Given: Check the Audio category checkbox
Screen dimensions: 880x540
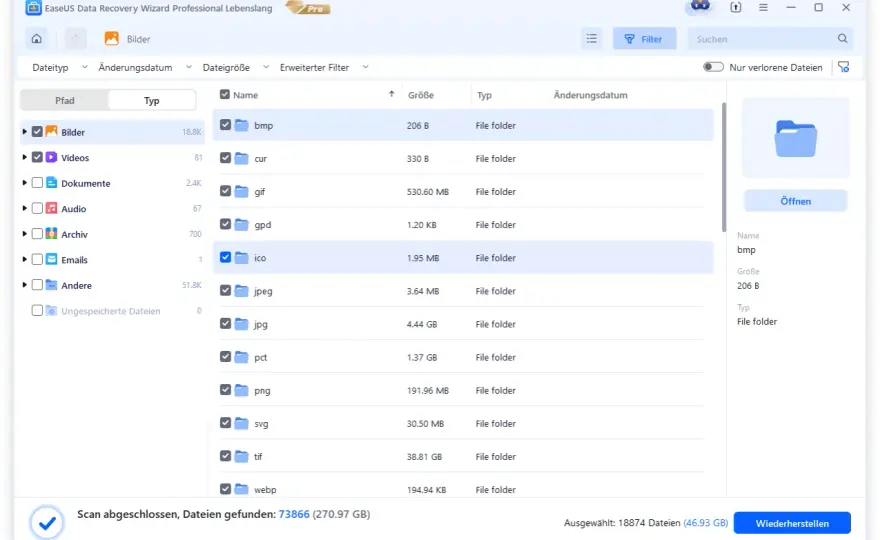Looking at the screenshot, I should point(37,208).
